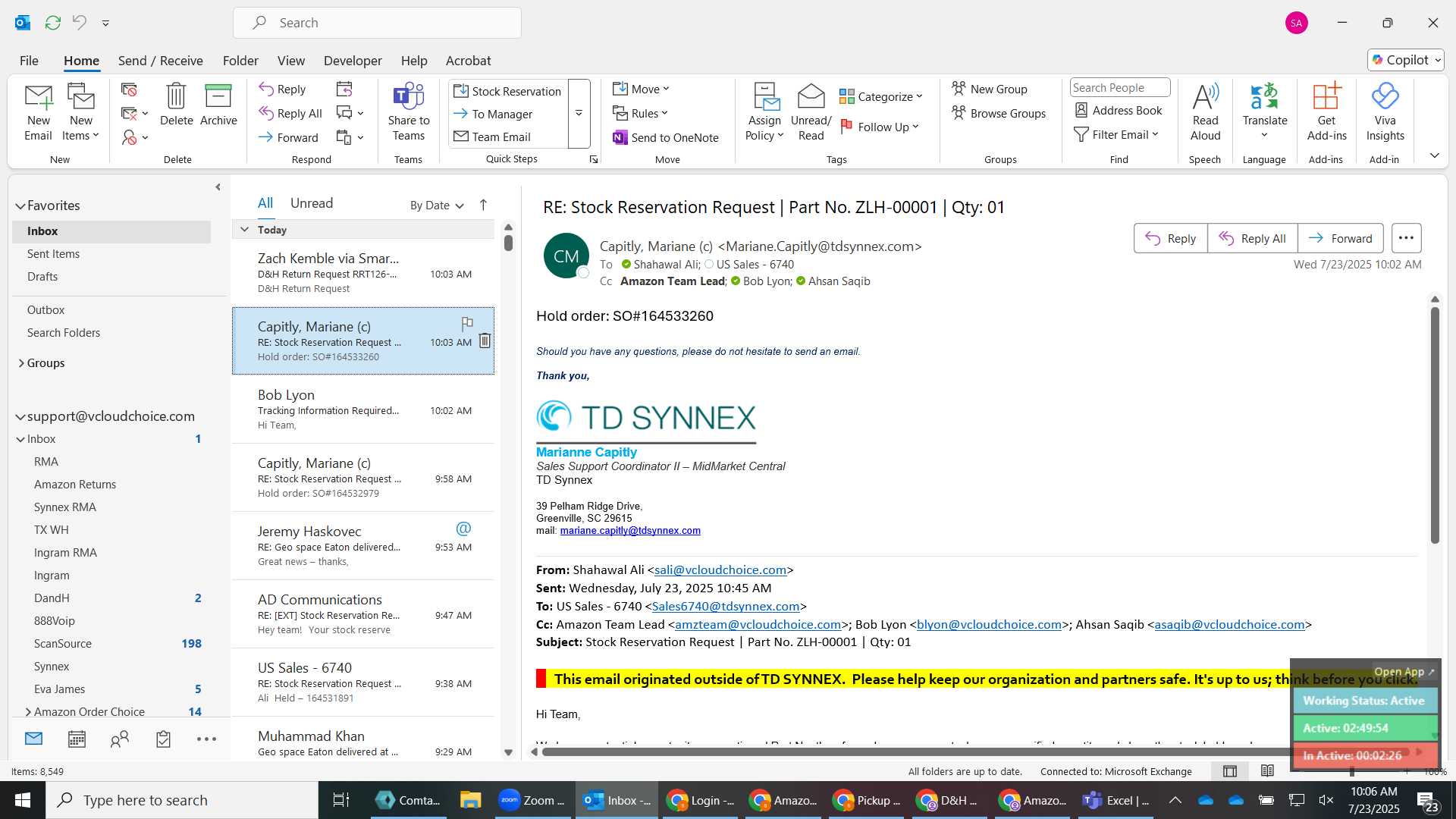Open File Explorer from taskbar
The image size is (1456, 819).
[x=470, y=800]
